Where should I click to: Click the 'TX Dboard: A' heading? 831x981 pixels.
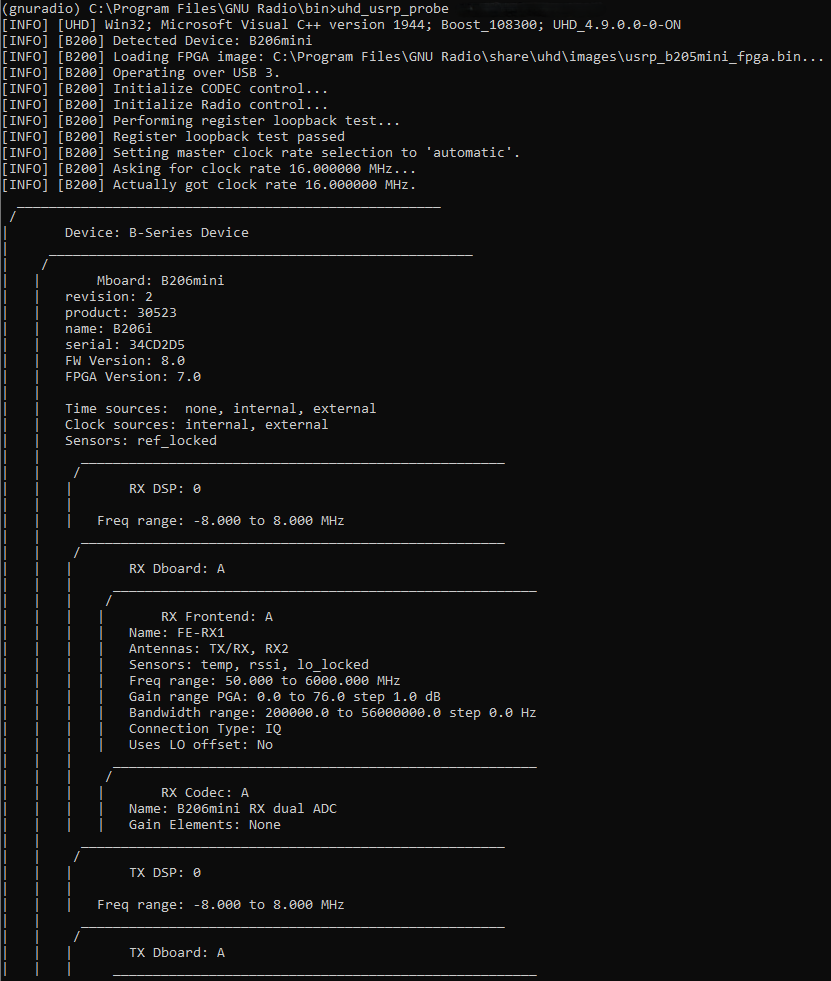(177, 952)
